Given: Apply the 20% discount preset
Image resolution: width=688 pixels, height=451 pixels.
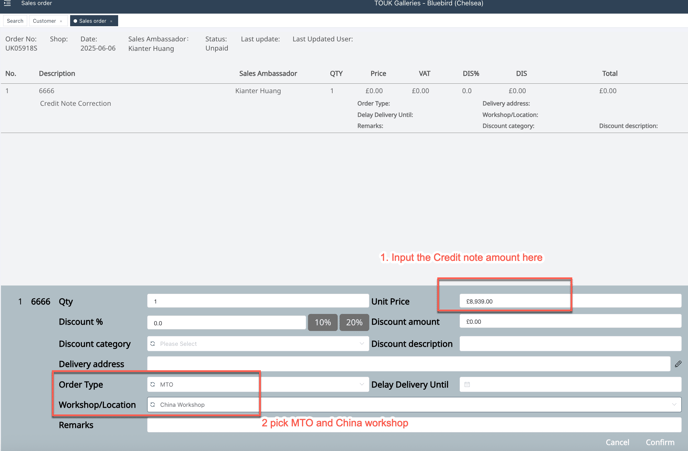Looking at the screenshot, I should tap(354, 323).
